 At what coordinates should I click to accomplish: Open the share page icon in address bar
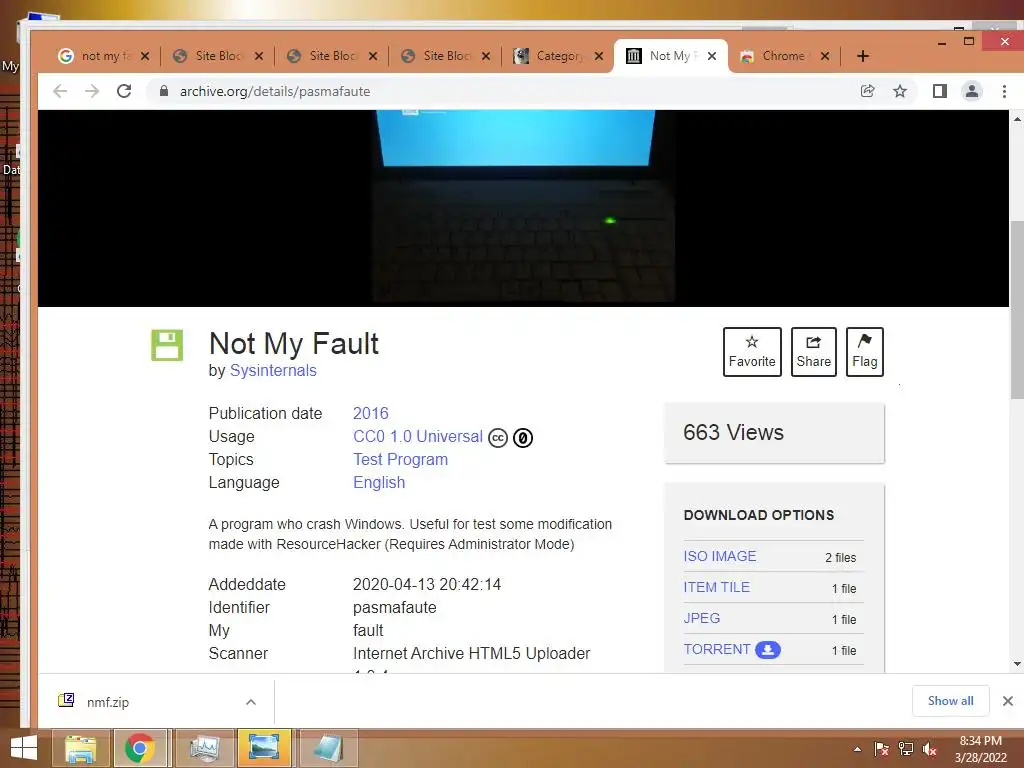tap(867, 91)
